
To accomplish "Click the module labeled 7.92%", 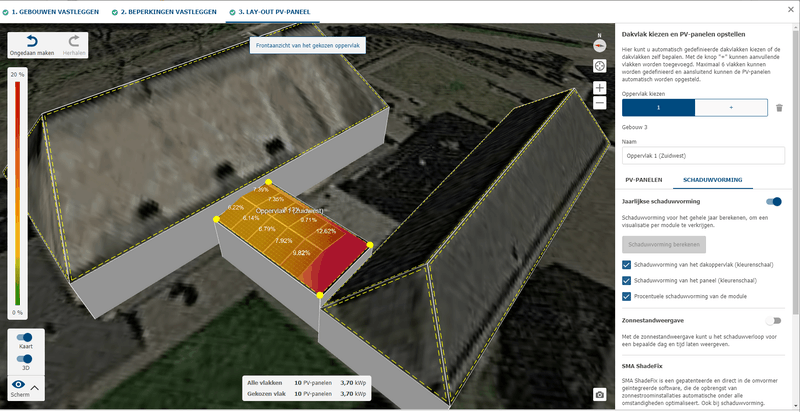I will click(283, 240).
